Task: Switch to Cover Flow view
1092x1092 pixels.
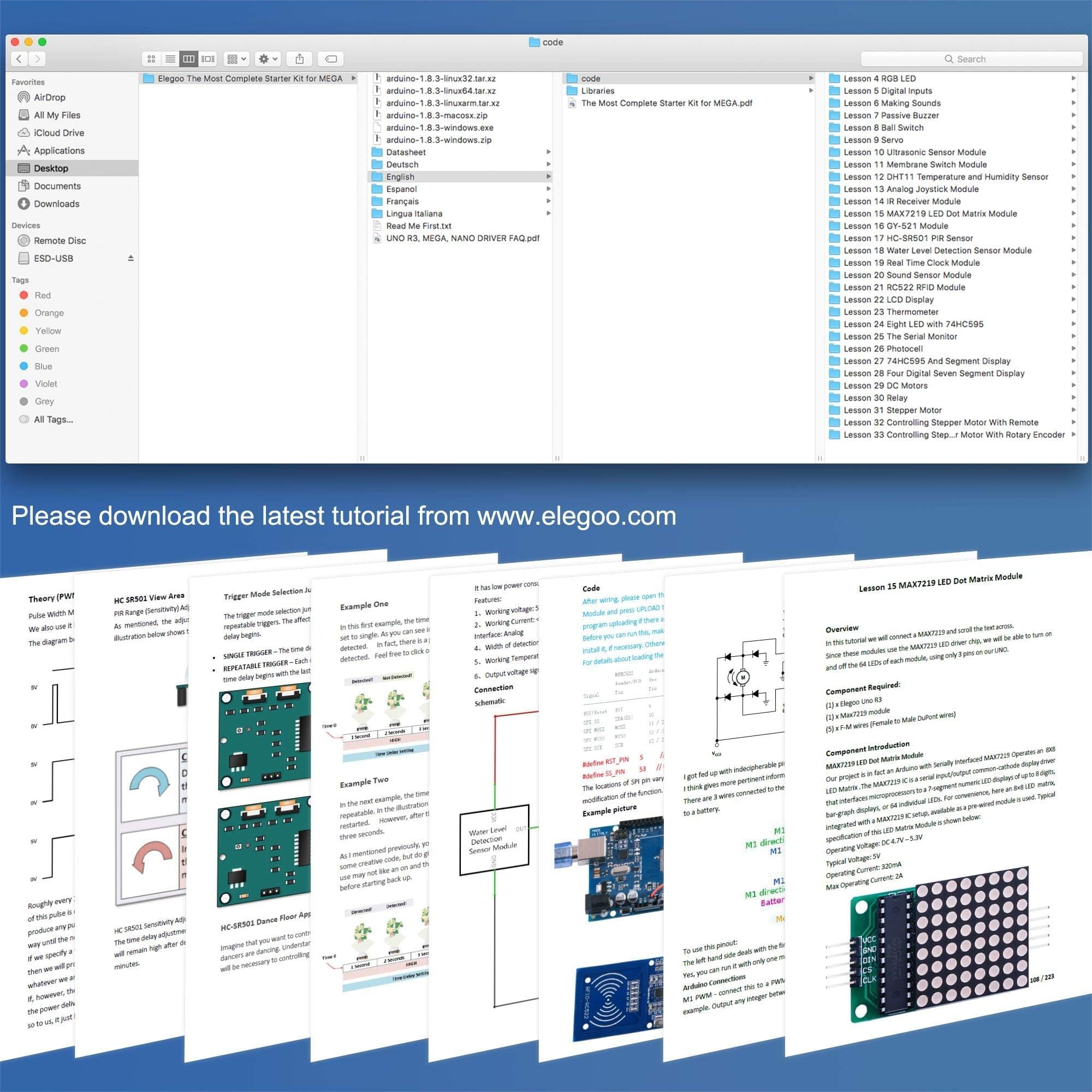Action: click(x=209, y=59)
